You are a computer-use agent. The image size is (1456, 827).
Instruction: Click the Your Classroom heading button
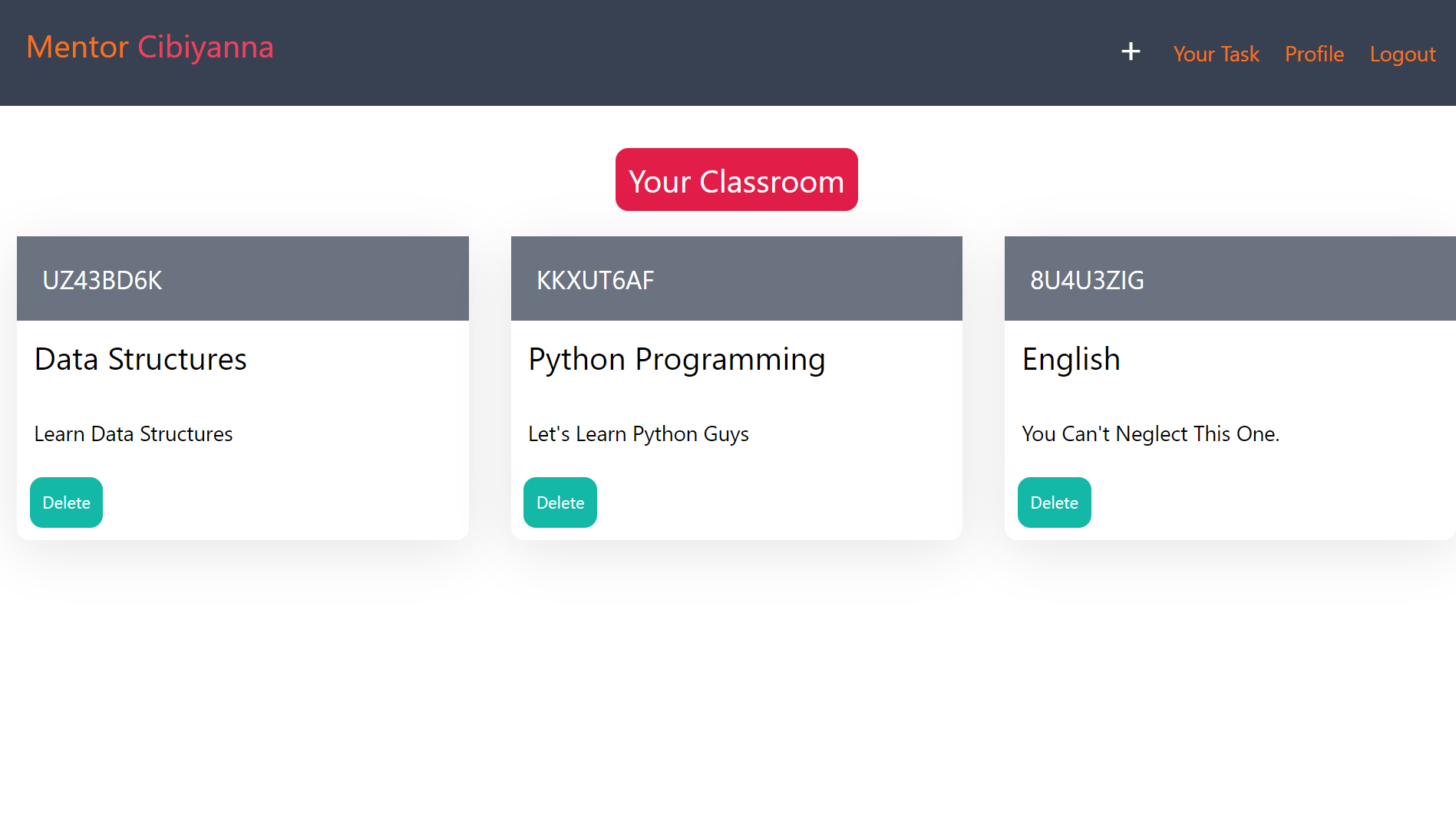(x=737, y=180)
